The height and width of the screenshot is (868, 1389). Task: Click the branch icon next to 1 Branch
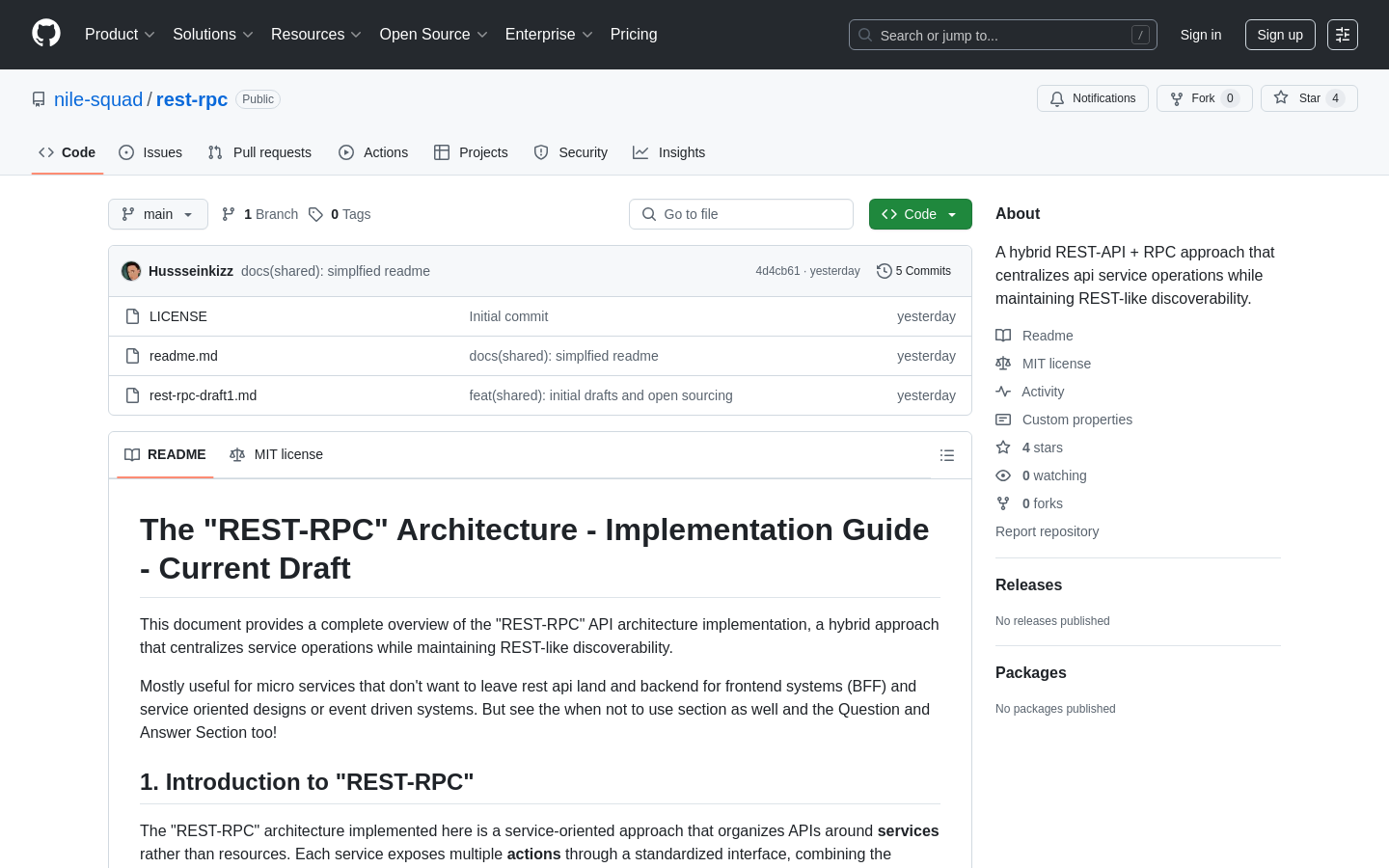pyautogui.click(x=229, y=214)
